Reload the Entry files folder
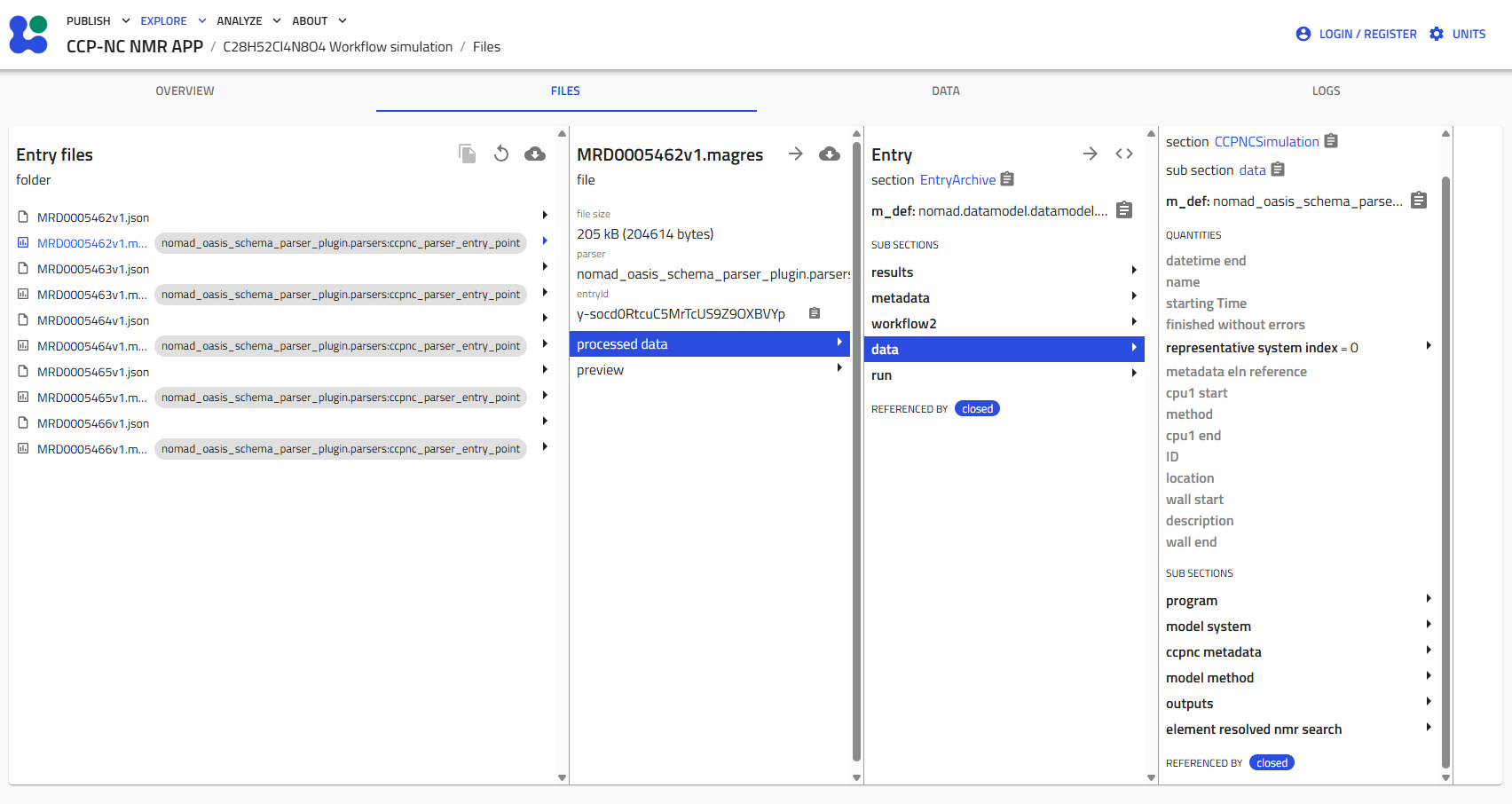The height and width of the screenshot is (804, 1512). point(501,154)
